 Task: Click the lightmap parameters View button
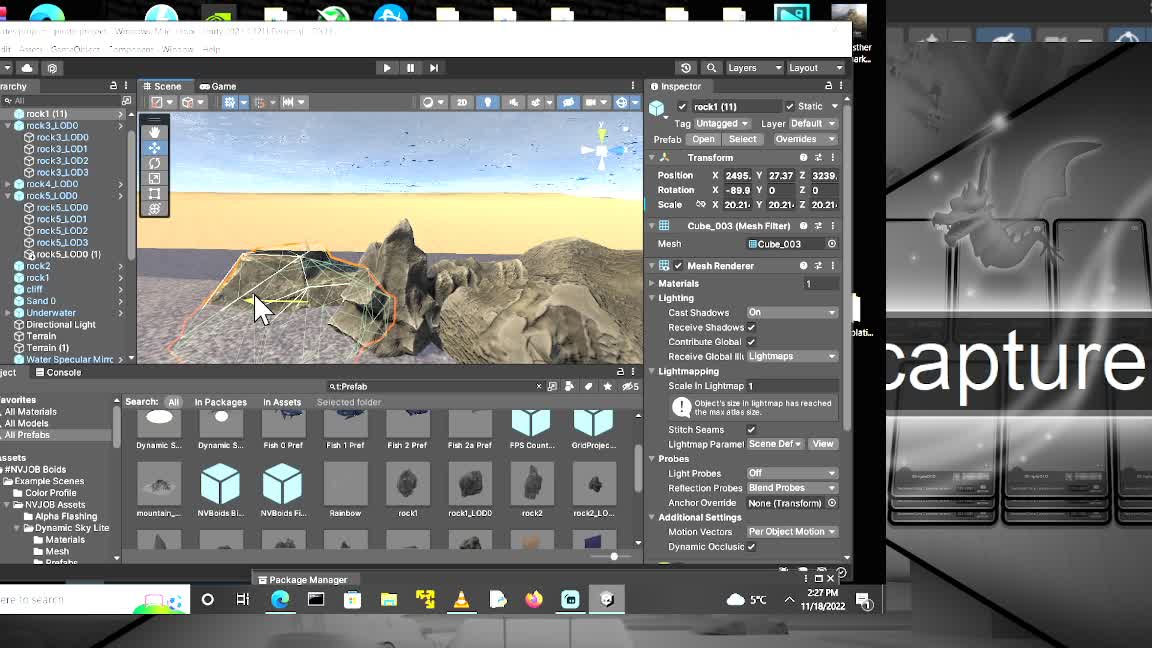(x=823, y=444)
